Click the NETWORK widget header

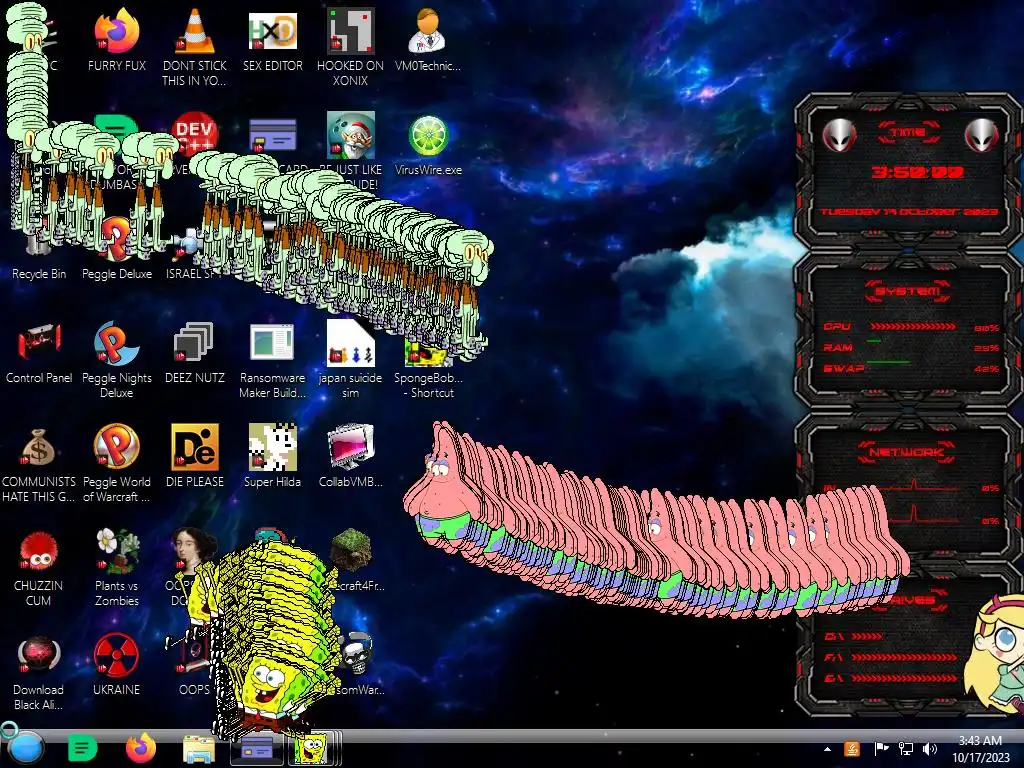pyautogui.click(x=907, y=452)
